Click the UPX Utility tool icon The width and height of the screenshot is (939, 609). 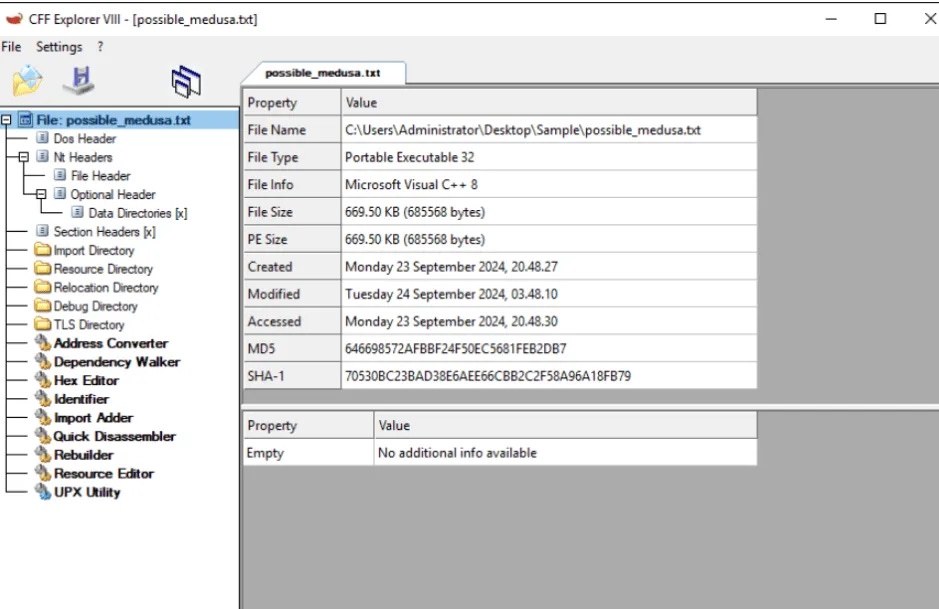point(43,491)
